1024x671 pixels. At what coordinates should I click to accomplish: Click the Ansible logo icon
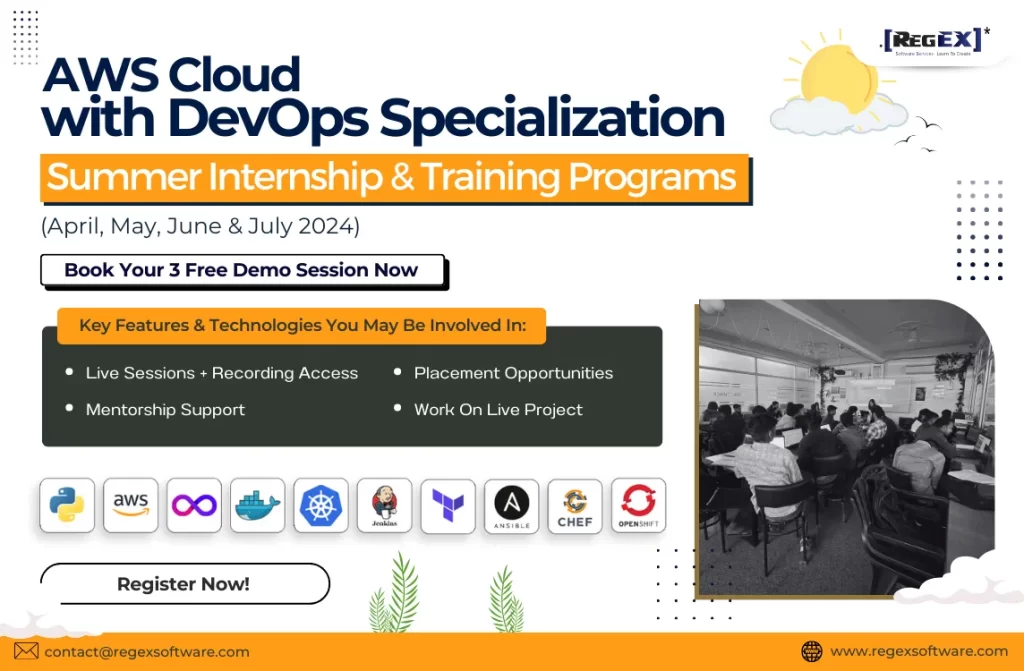click(x=511, y=506)
